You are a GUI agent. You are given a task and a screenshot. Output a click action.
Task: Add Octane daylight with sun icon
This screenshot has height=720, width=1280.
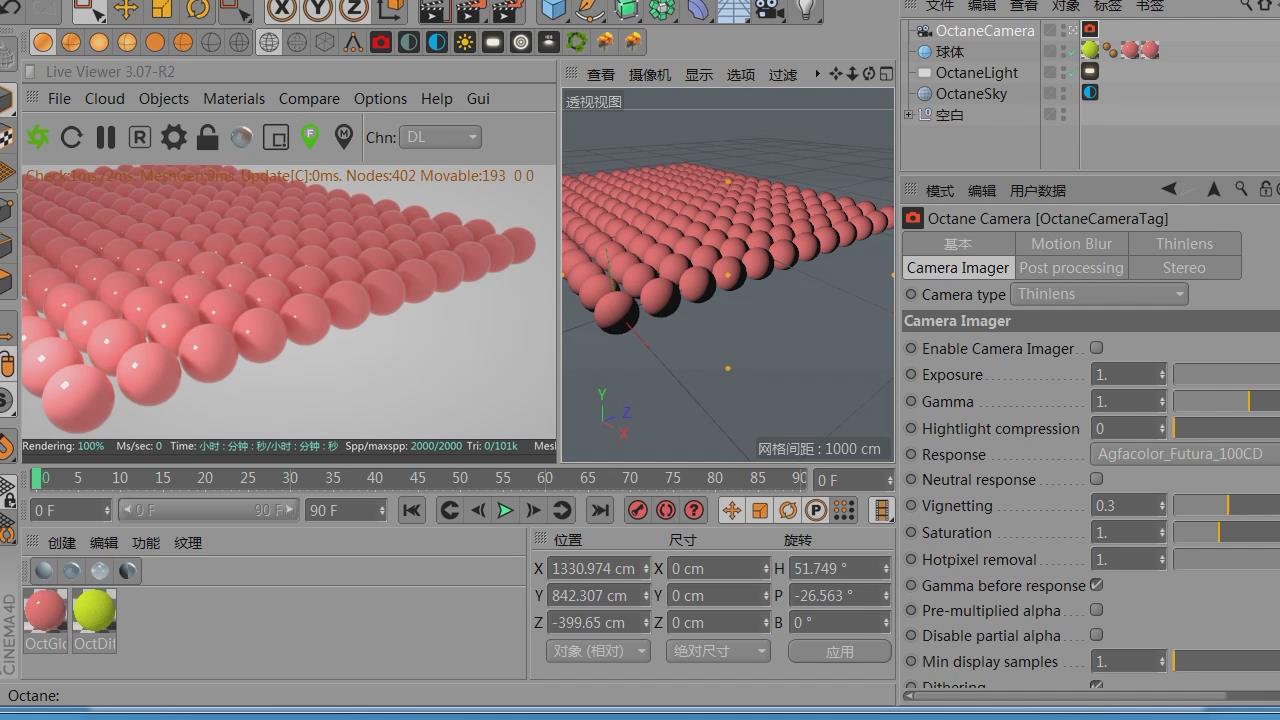[x=465, y=43]
